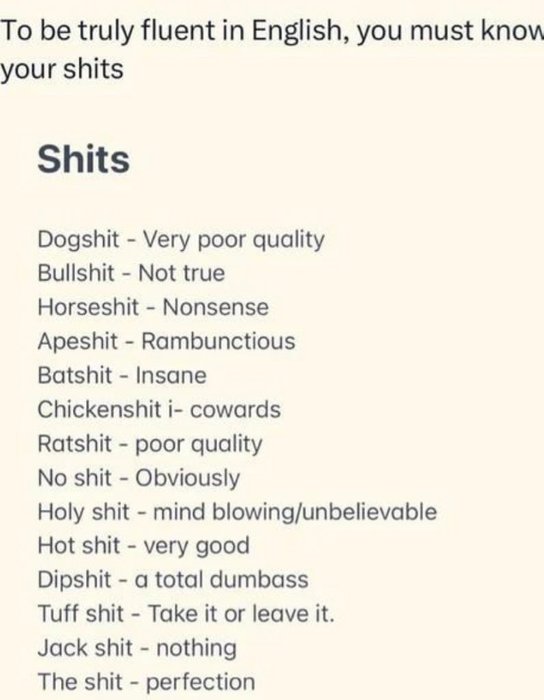Select the Jack shit - nothing line
This screenshot has width=544, height=700.
(x=137, y=648)
